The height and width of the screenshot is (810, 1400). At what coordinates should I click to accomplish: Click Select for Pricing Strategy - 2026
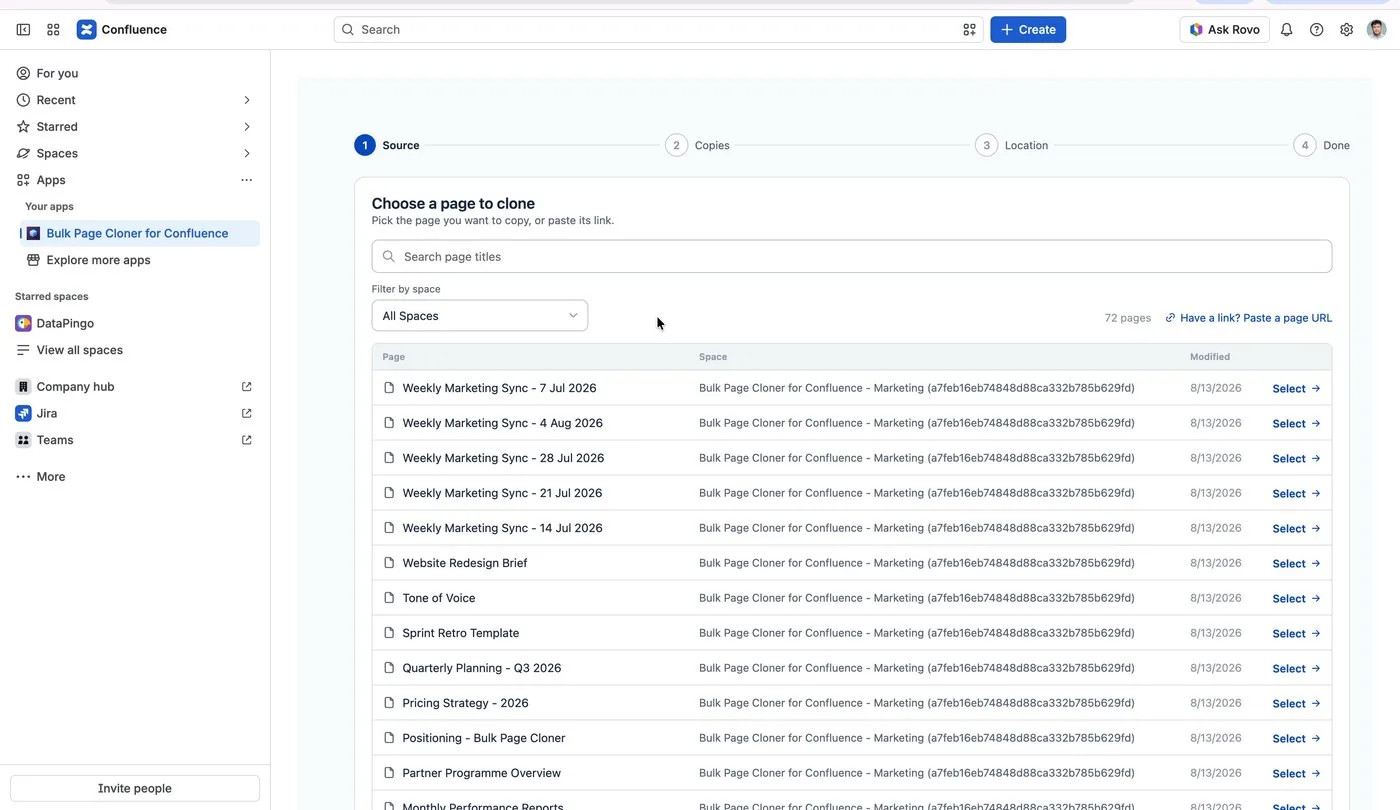(x=1296, y=704)
